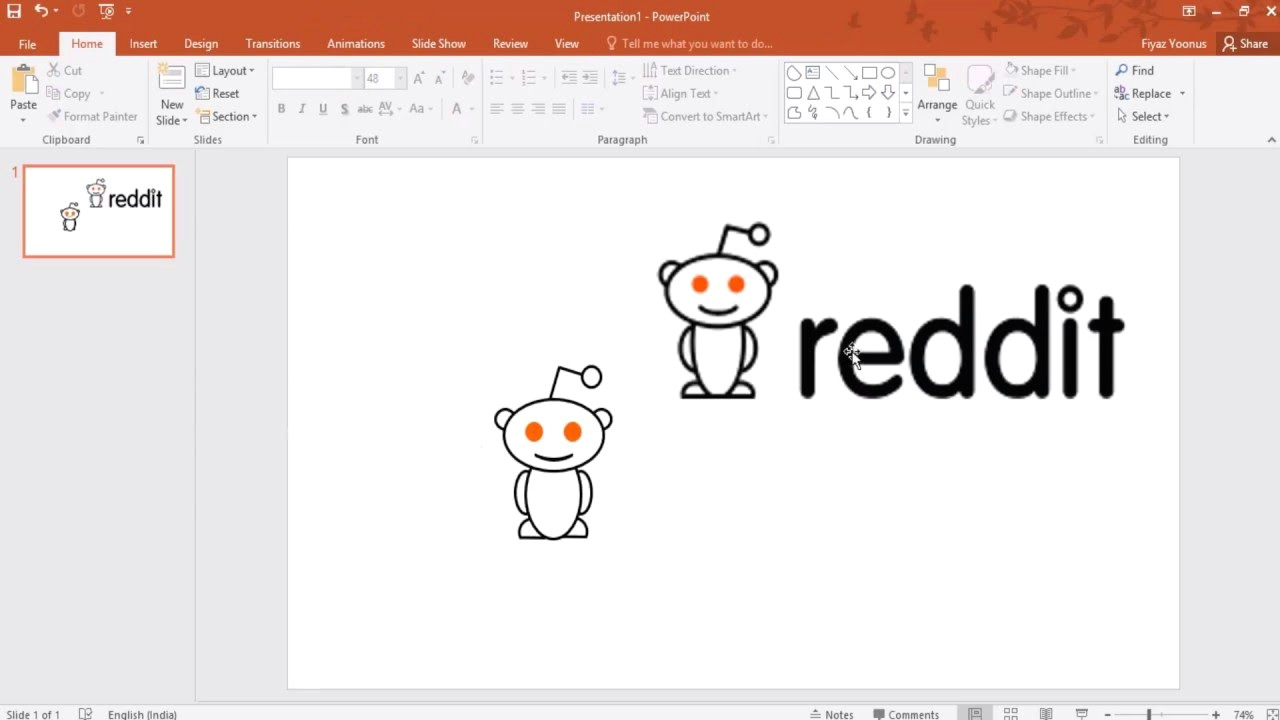1280x720 pixels.
Task: Open the Ribbon Display Options icon
Action: 1189,11
